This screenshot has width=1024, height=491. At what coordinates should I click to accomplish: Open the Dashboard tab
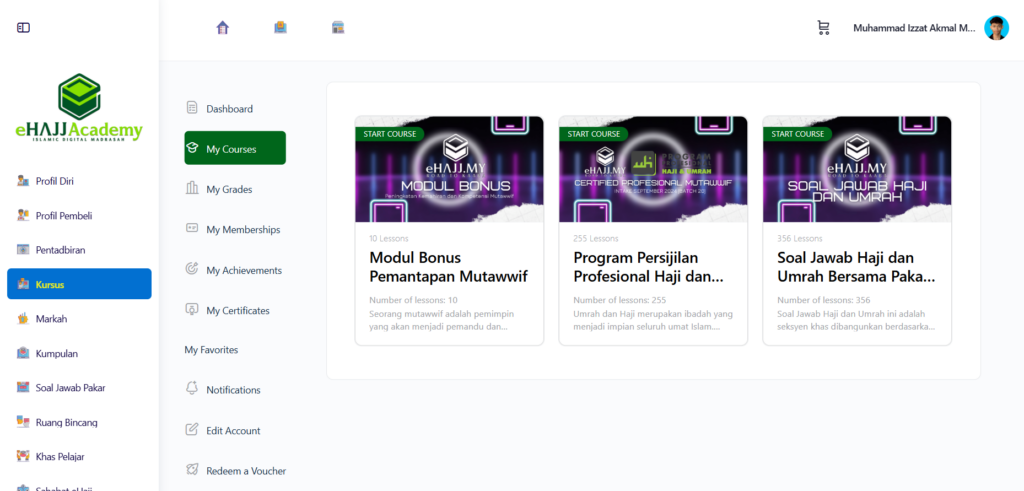pos(229,109)
